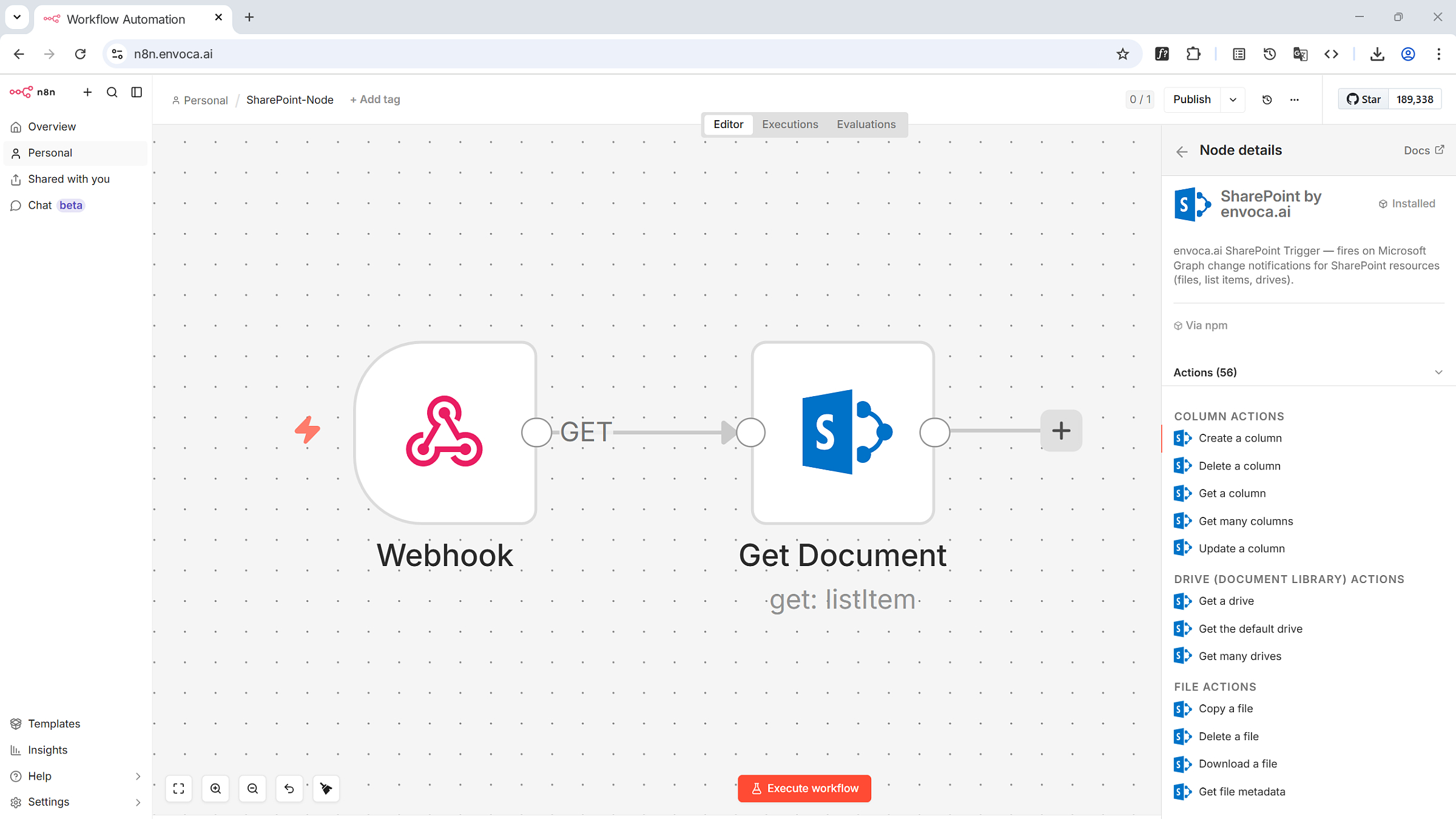Open the tab search dropdown in Chrome
Screen dimensions: 1456x819
(17, 17)
